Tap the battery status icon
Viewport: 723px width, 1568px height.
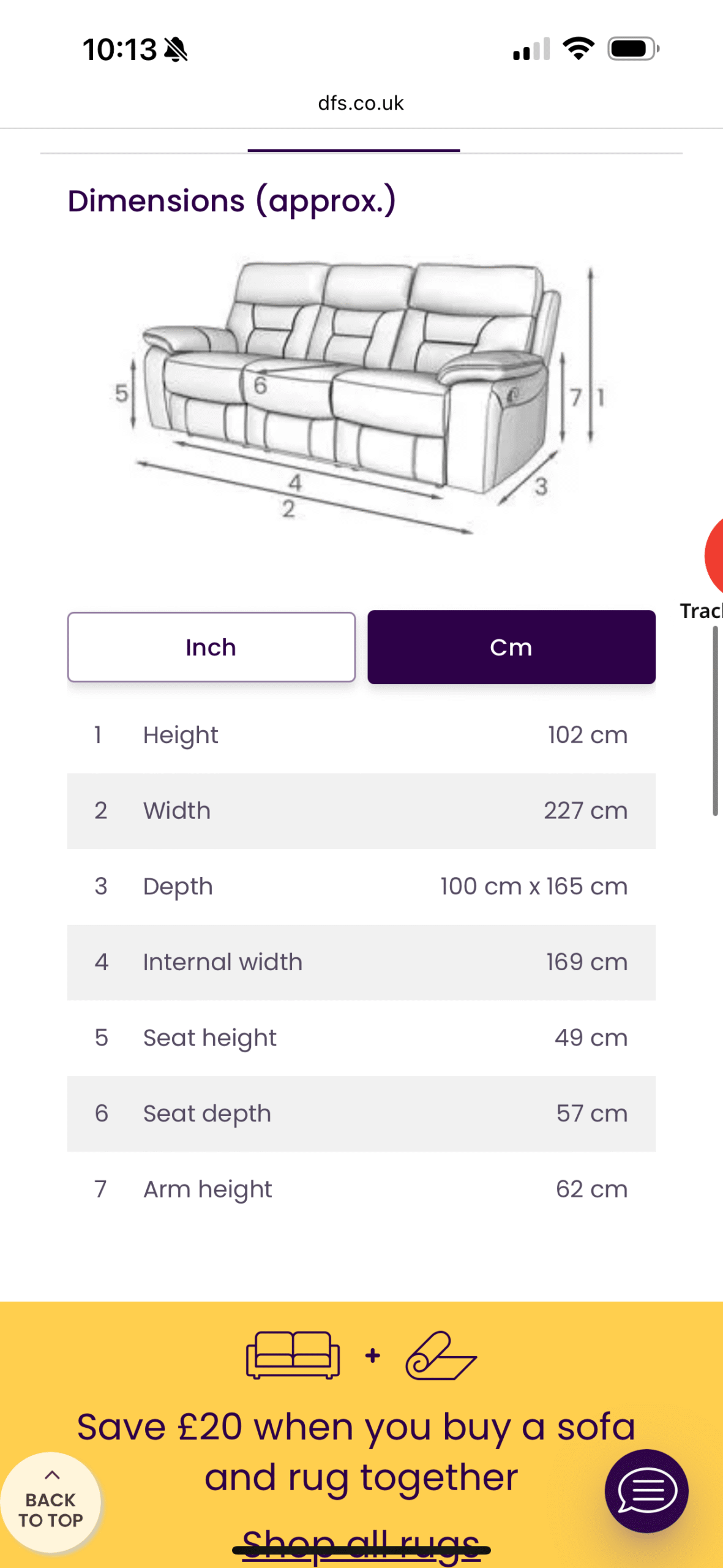coord(632,48)
